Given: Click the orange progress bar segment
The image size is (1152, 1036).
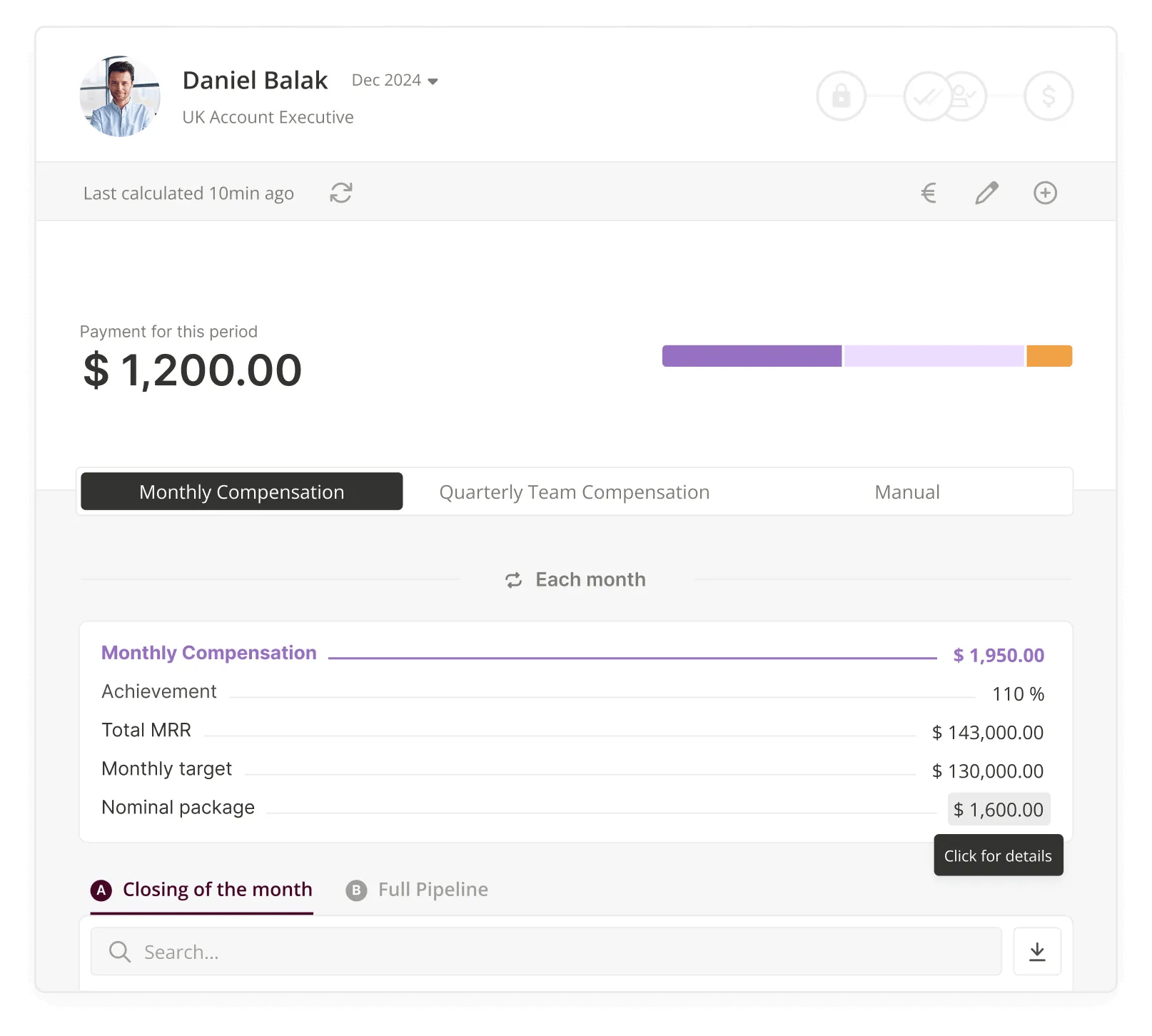Looking at the screenshot, I should point(1049,356).
